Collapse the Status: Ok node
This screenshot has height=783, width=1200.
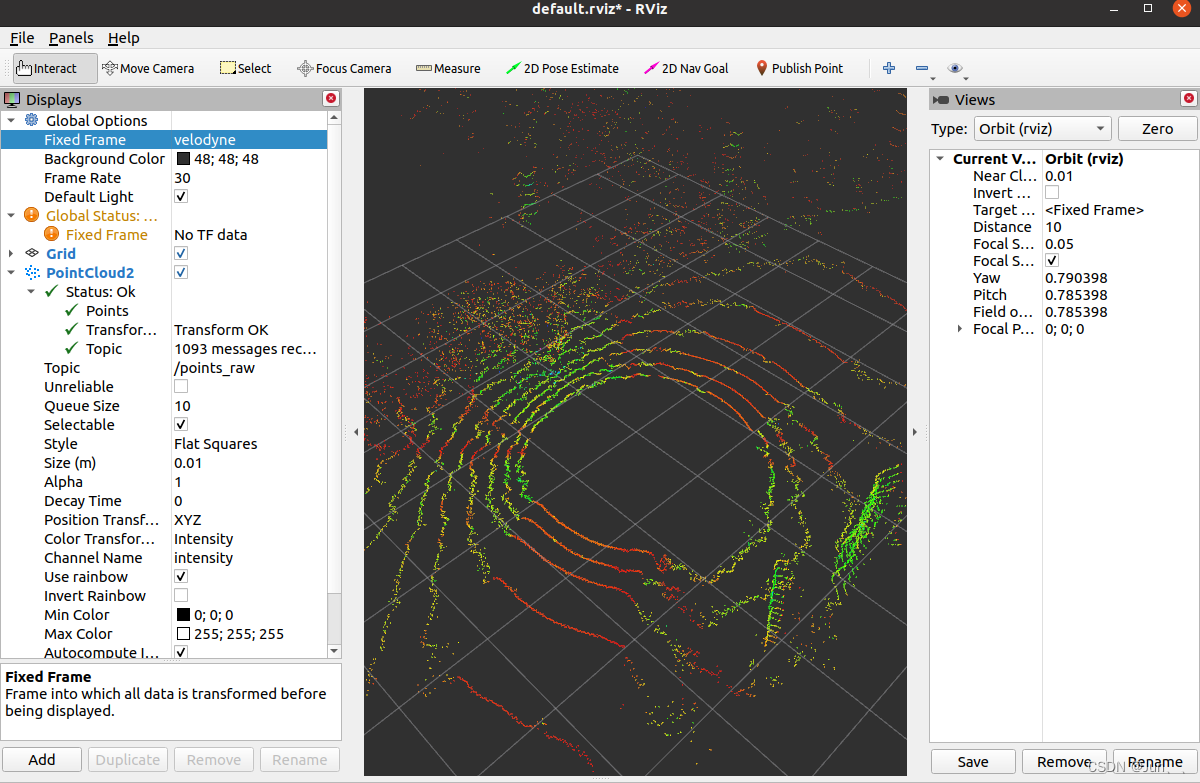coord(31,292)
